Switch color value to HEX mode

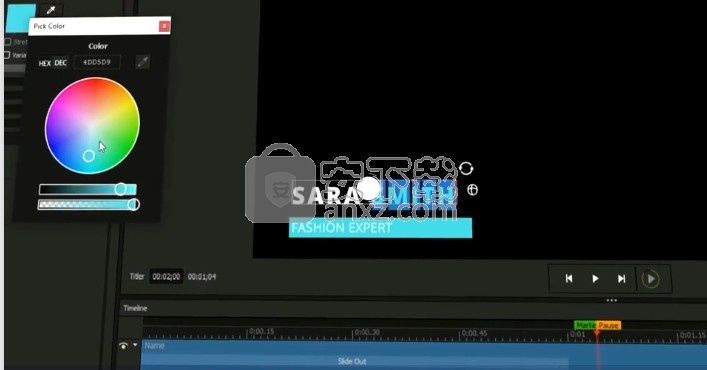pos(45,63)
